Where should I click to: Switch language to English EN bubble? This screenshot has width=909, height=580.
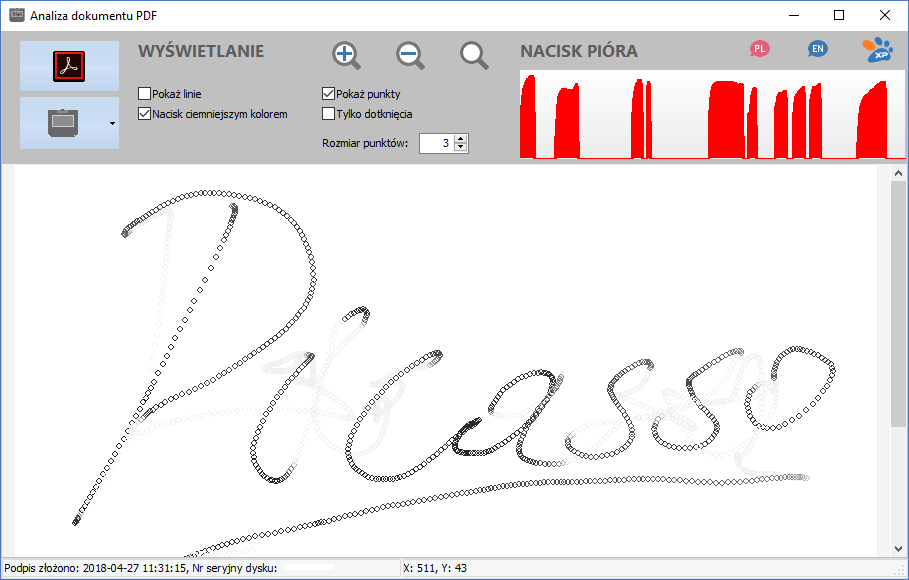click(817, 49)
